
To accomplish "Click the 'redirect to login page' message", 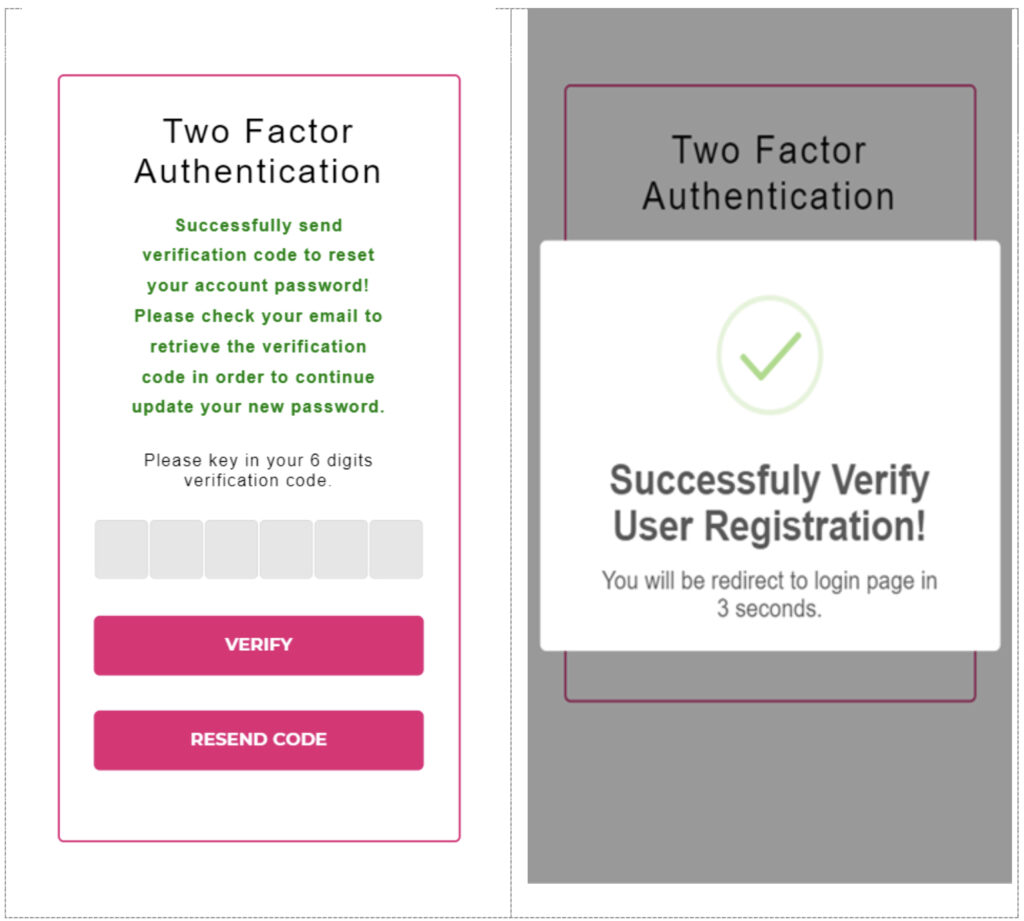I will pyautogui.click(x=769, y=594).
